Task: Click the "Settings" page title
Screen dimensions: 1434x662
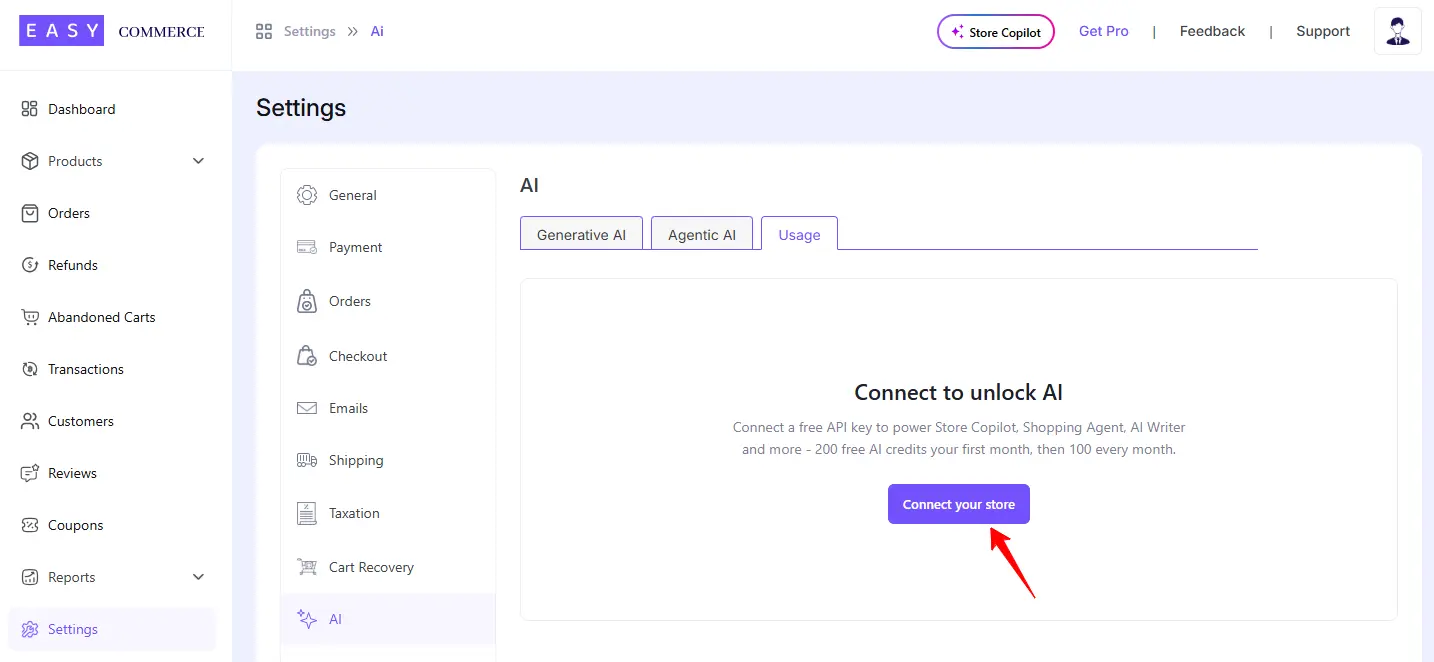Action: (x=301, y=107)
